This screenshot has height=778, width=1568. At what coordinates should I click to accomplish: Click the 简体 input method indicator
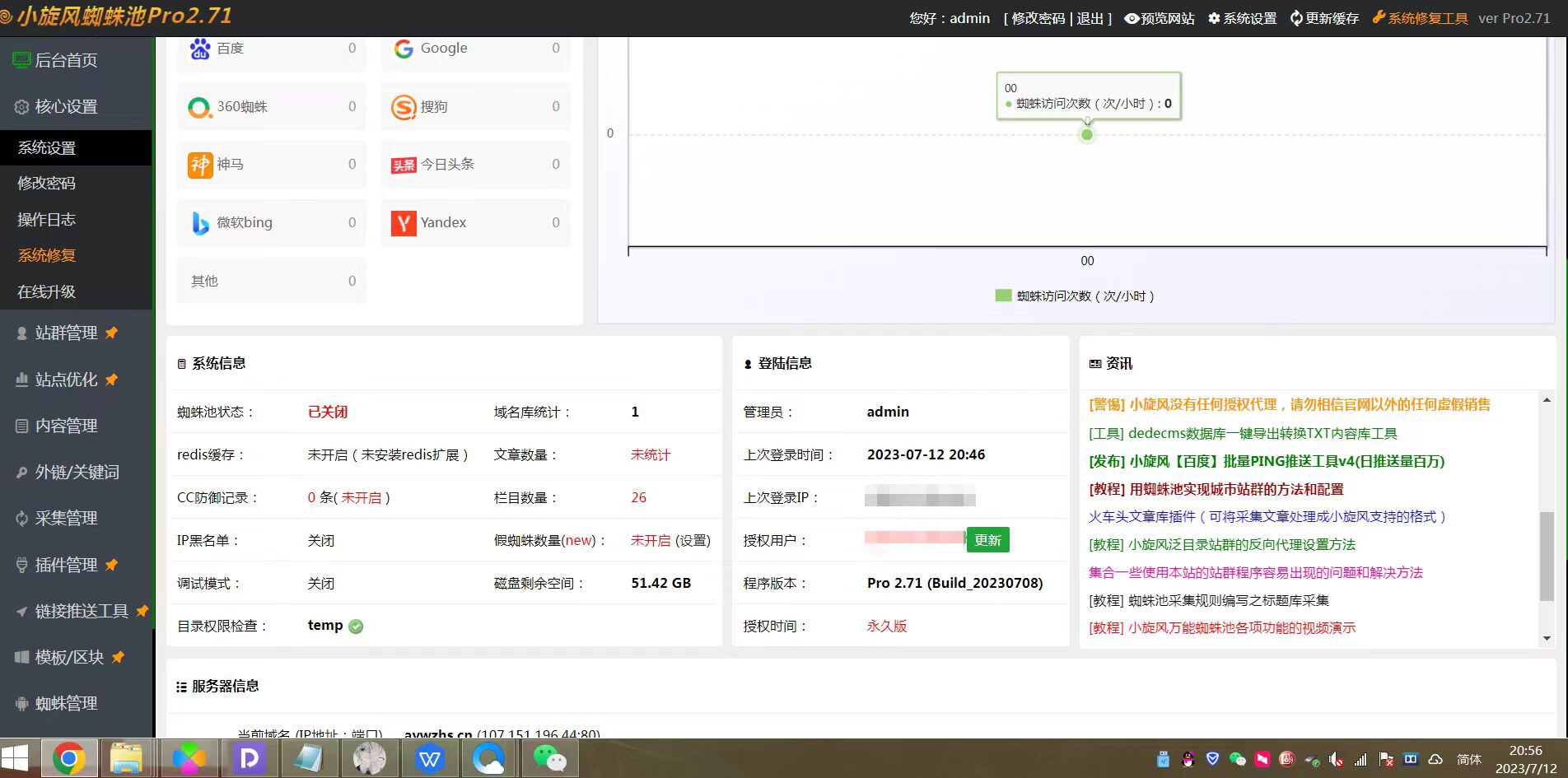1468,759
